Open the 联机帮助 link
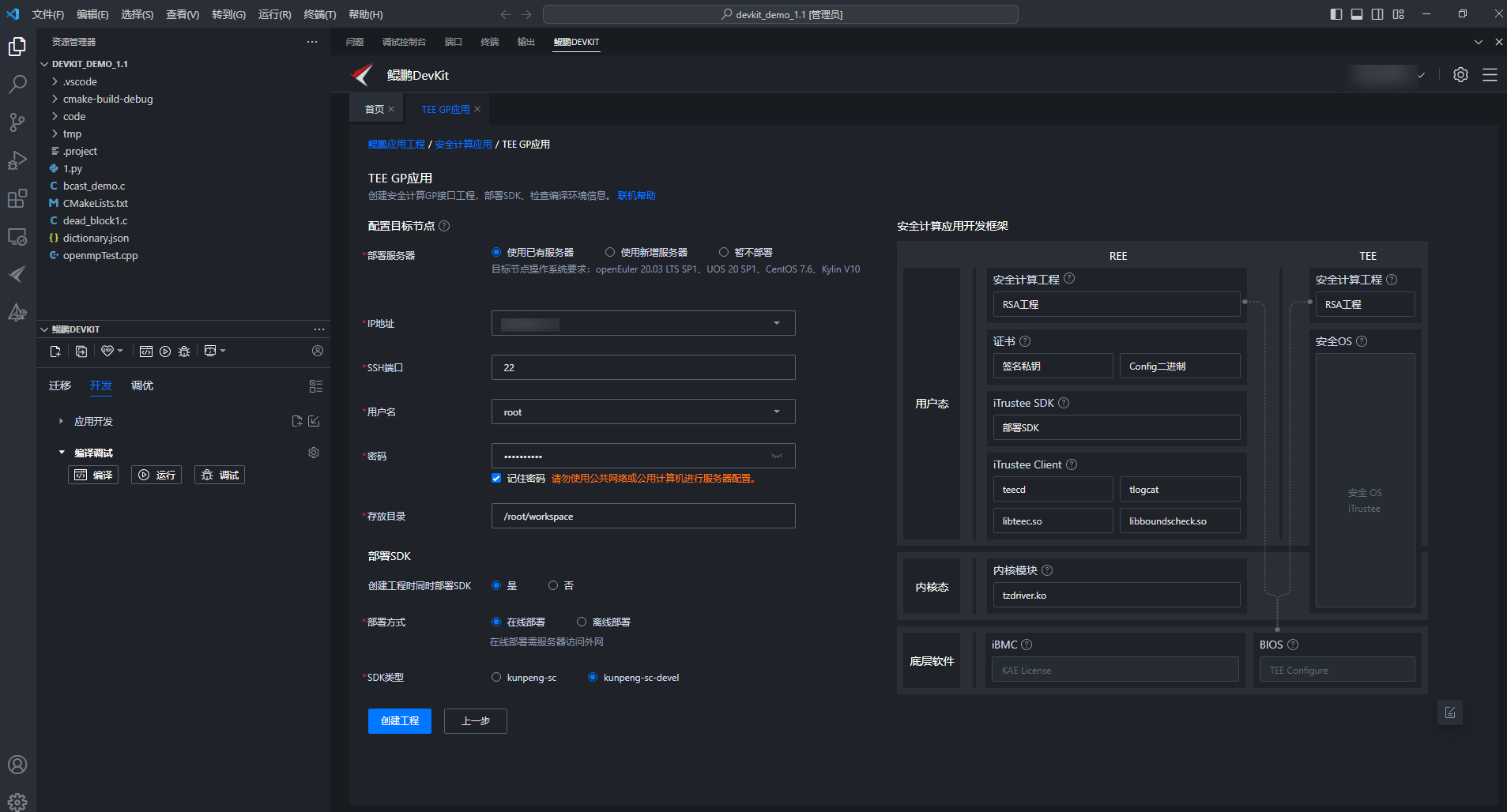The width and height of the screenshot is (1507, 812). click(x=636, y=195)
